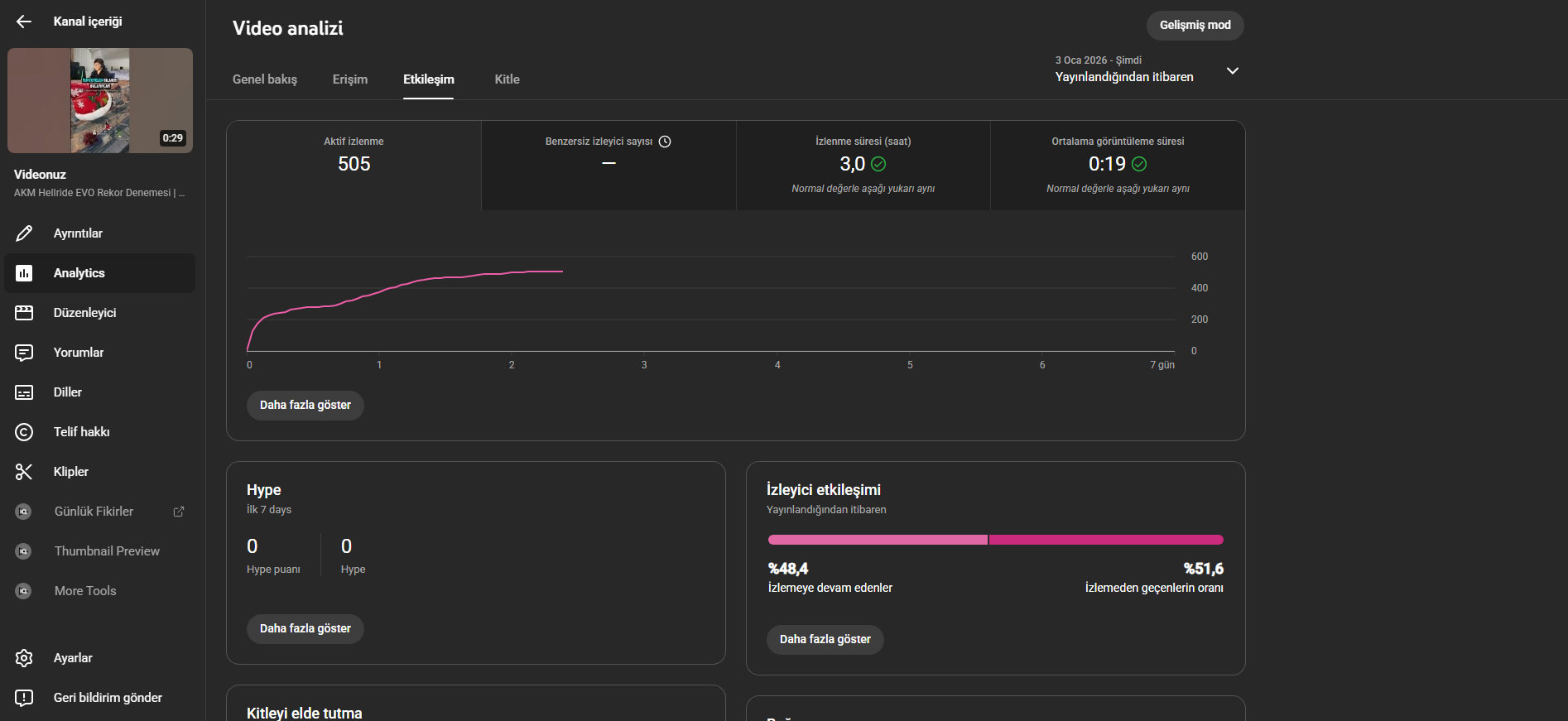Open the Yorumlar comments icon
Viewport: 1568px width, 721px height.
click(24, 353)
